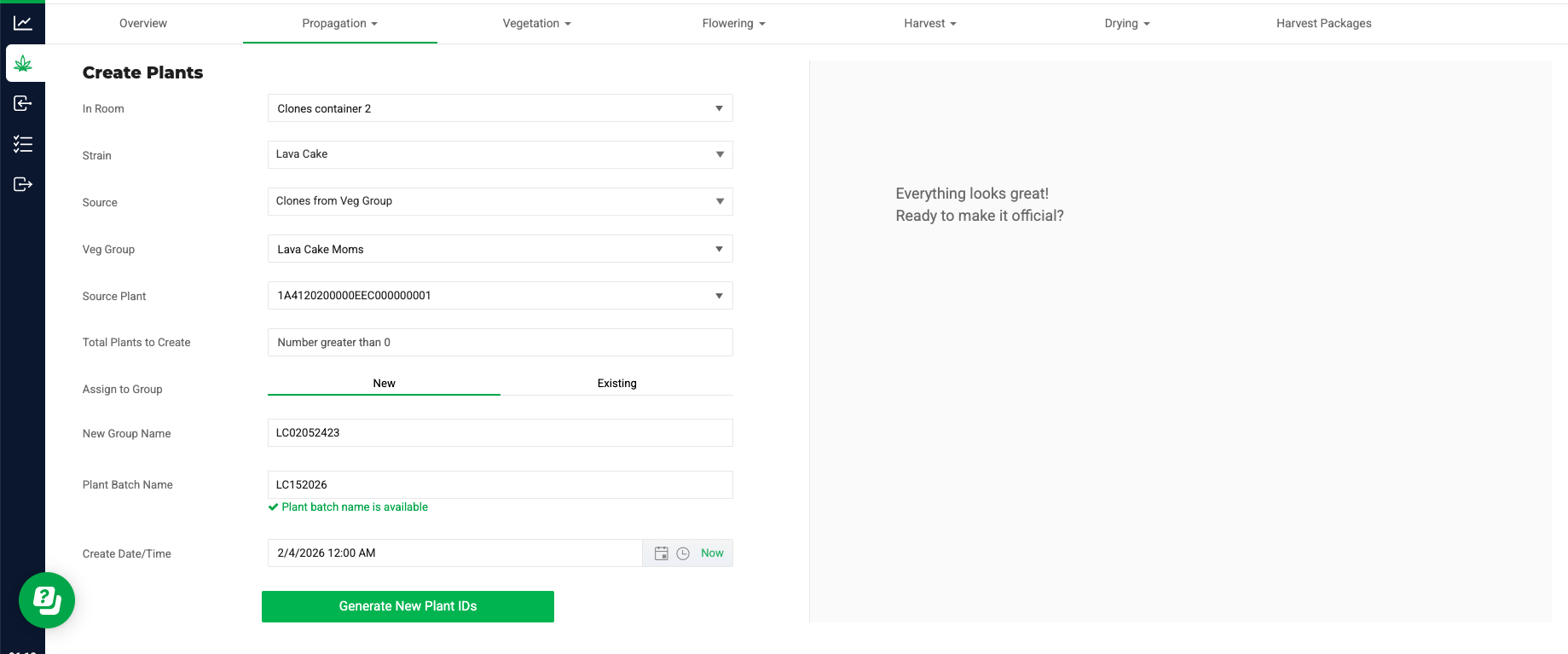Open the Propagation tab menu

(339, 23)
